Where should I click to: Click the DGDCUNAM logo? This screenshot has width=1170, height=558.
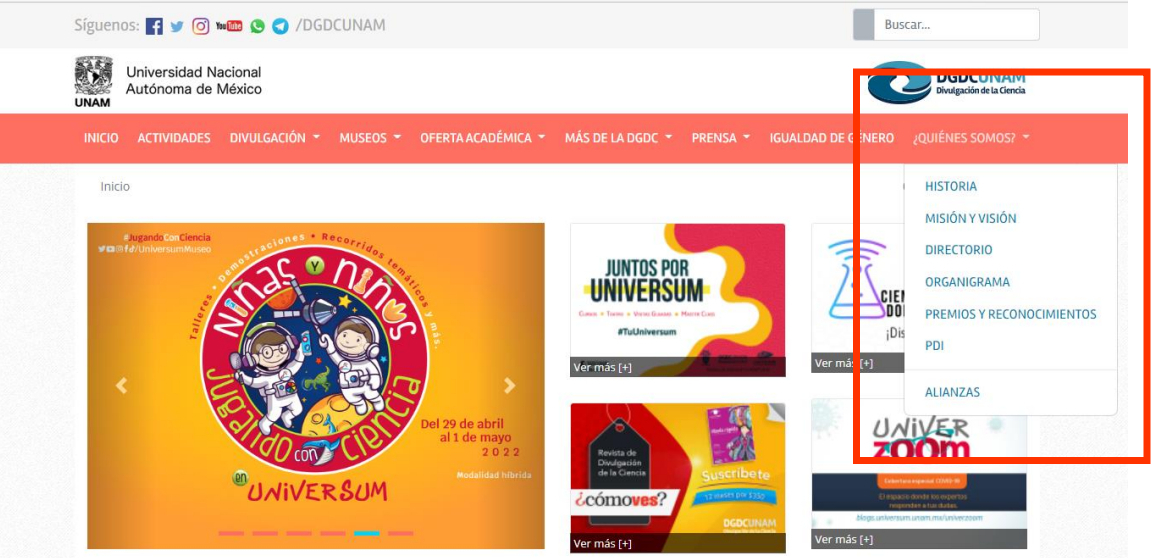946,82
